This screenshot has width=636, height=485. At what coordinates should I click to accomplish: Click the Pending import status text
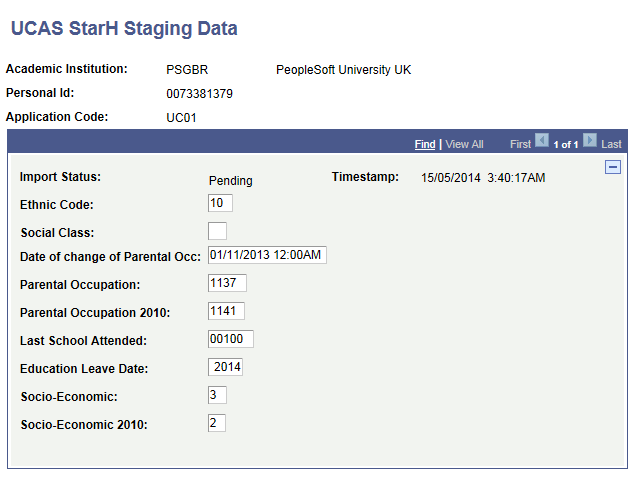pos(230,181)
